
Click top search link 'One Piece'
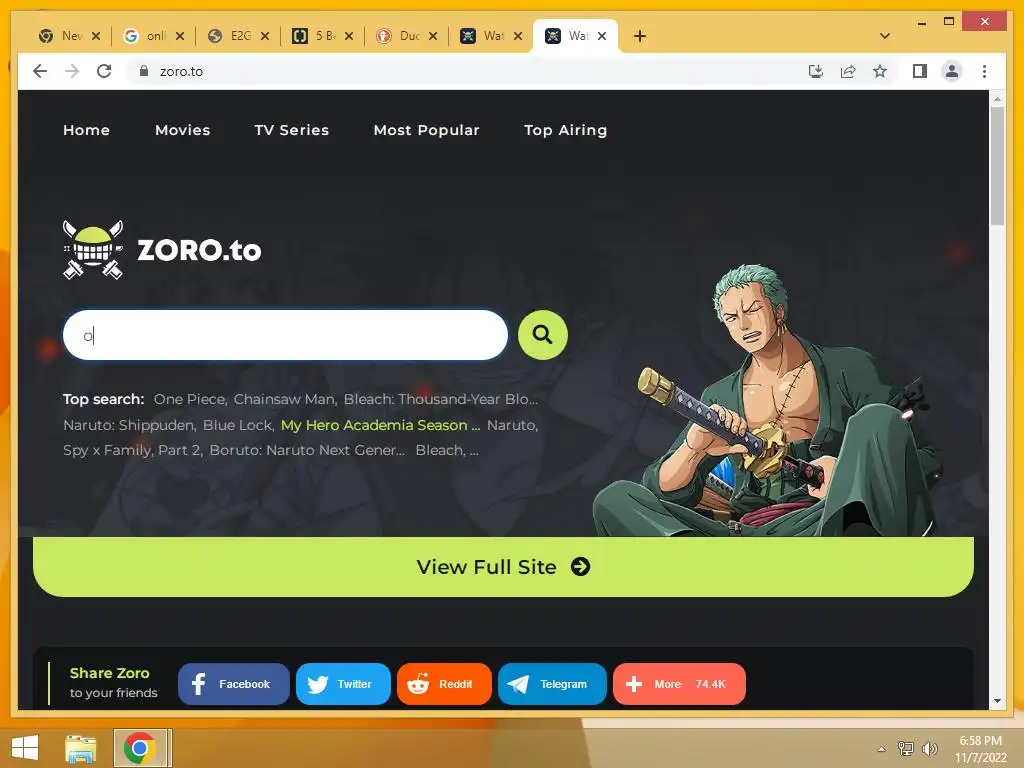click(190, 399)
